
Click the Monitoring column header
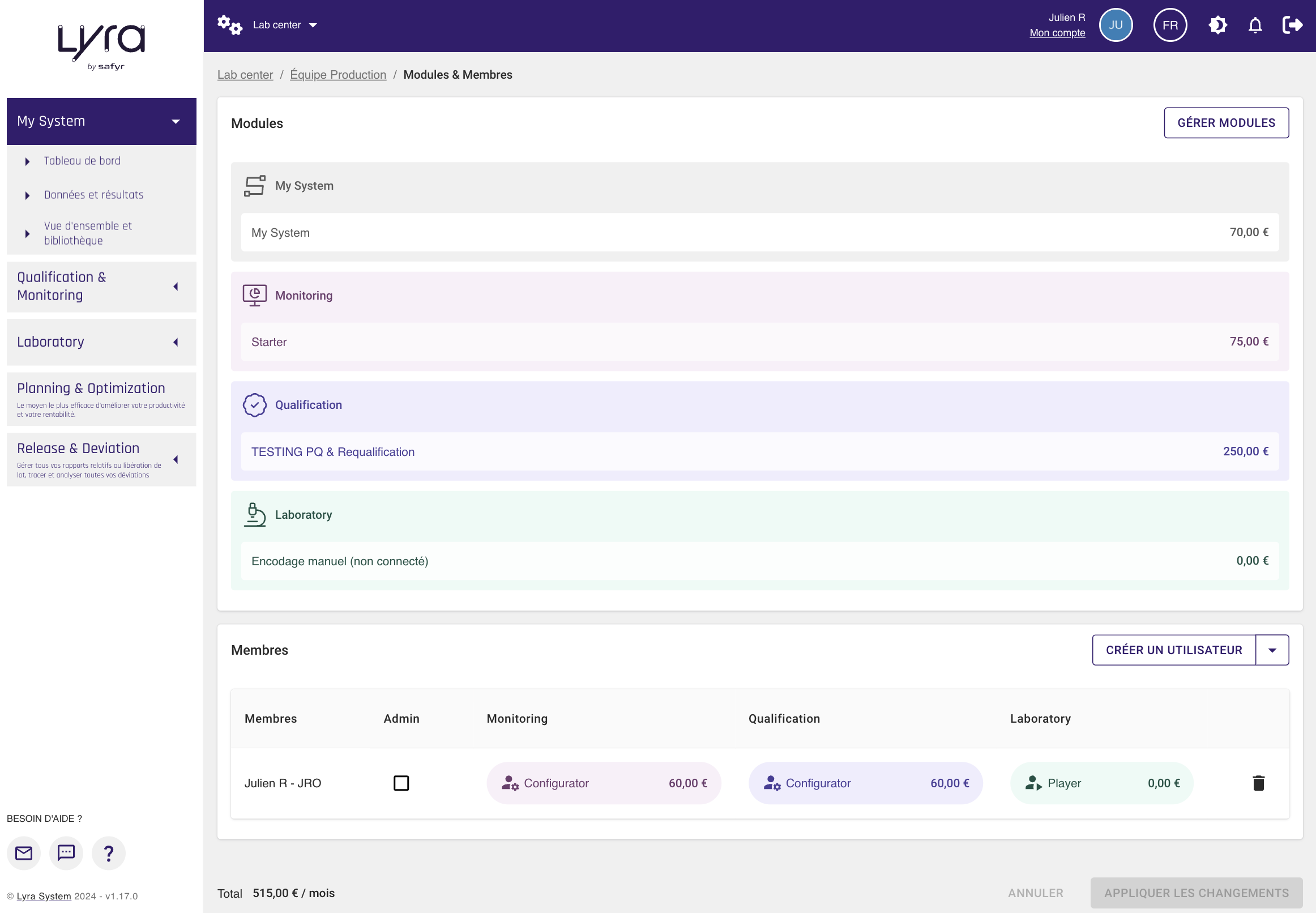(x=517, y=719)
